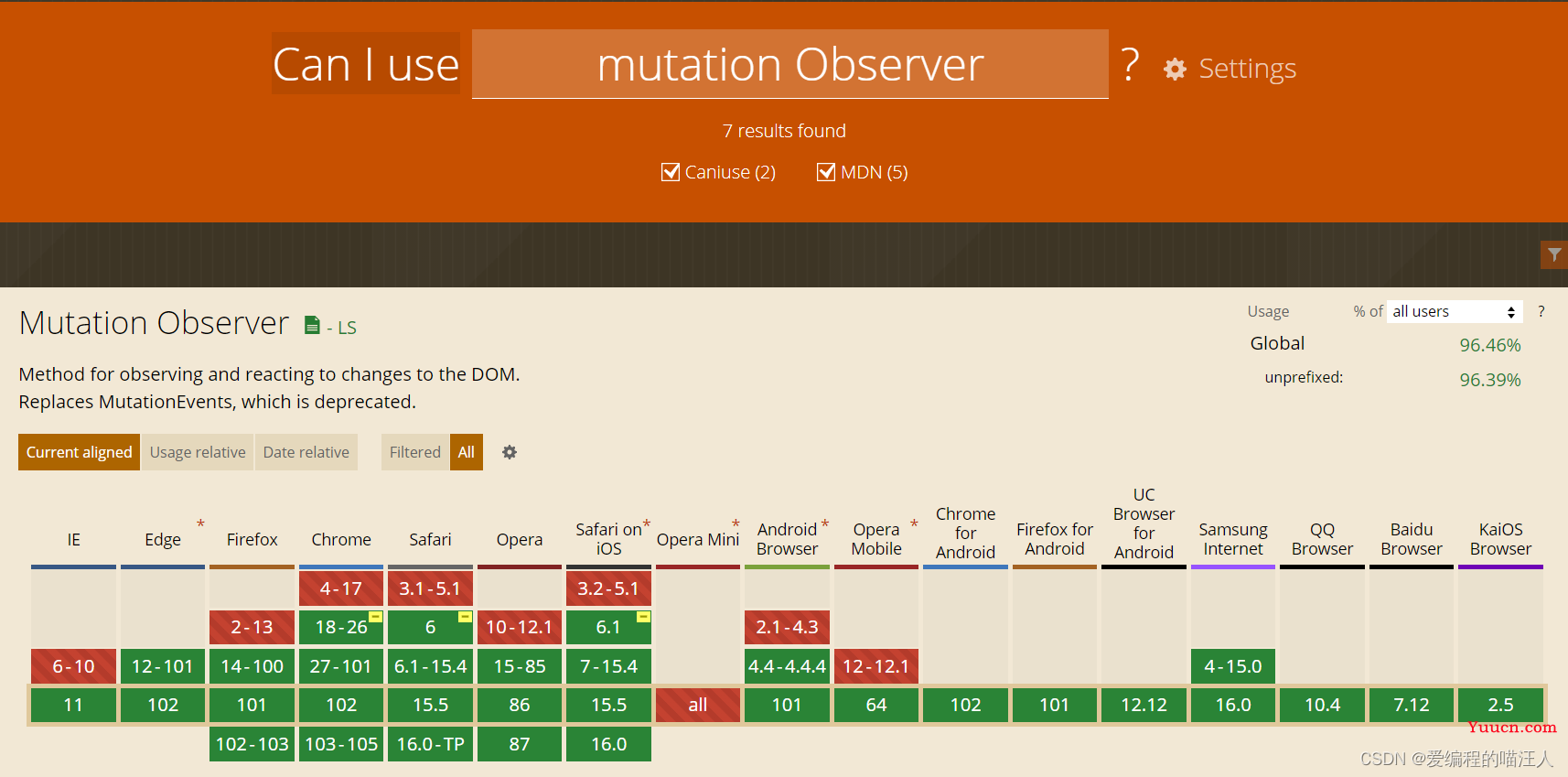Open the Mutation Observer feature title
Image resolution: width=1568 pixels, height=777 pixels.
154,323
